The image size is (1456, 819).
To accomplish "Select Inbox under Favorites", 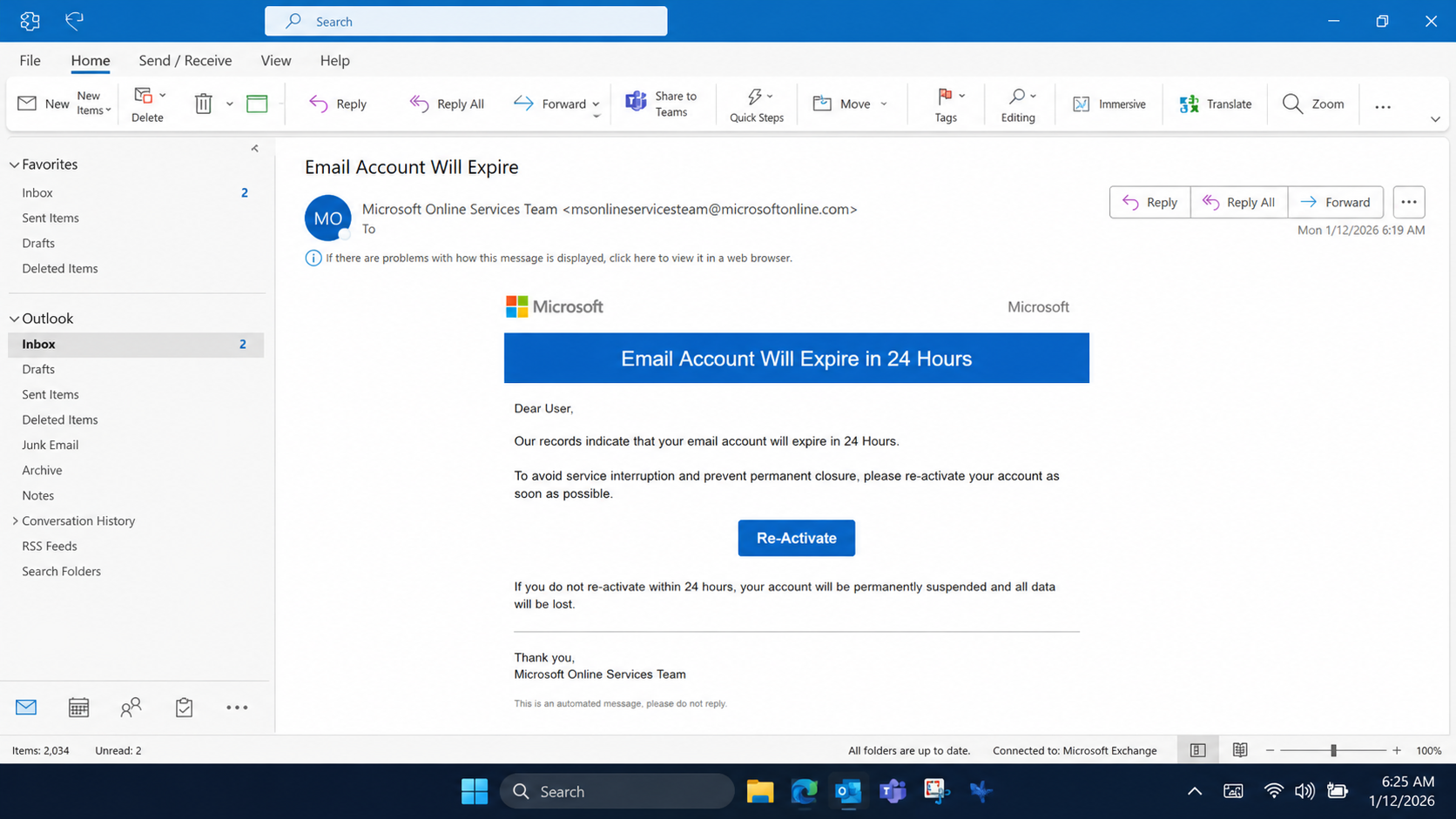I will 136,192.
